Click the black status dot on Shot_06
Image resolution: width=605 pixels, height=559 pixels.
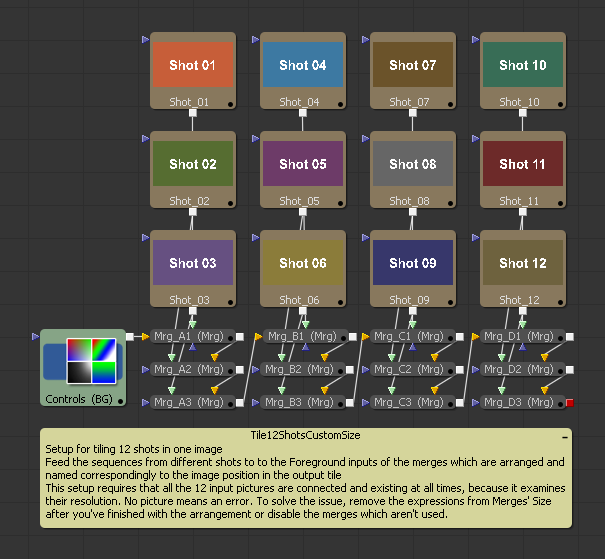click(x=340, y=302)
